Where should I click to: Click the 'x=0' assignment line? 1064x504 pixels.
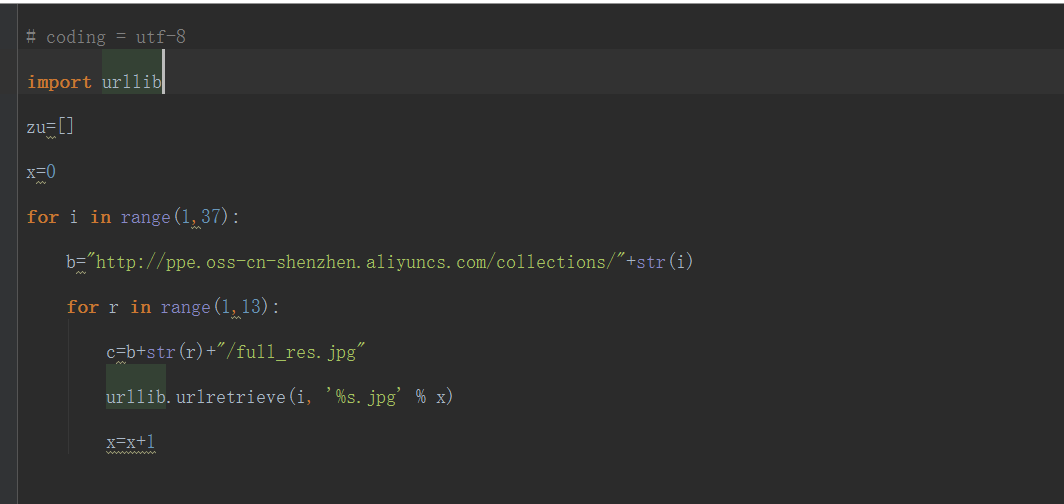pyautogui.click(x=41, y=172)
